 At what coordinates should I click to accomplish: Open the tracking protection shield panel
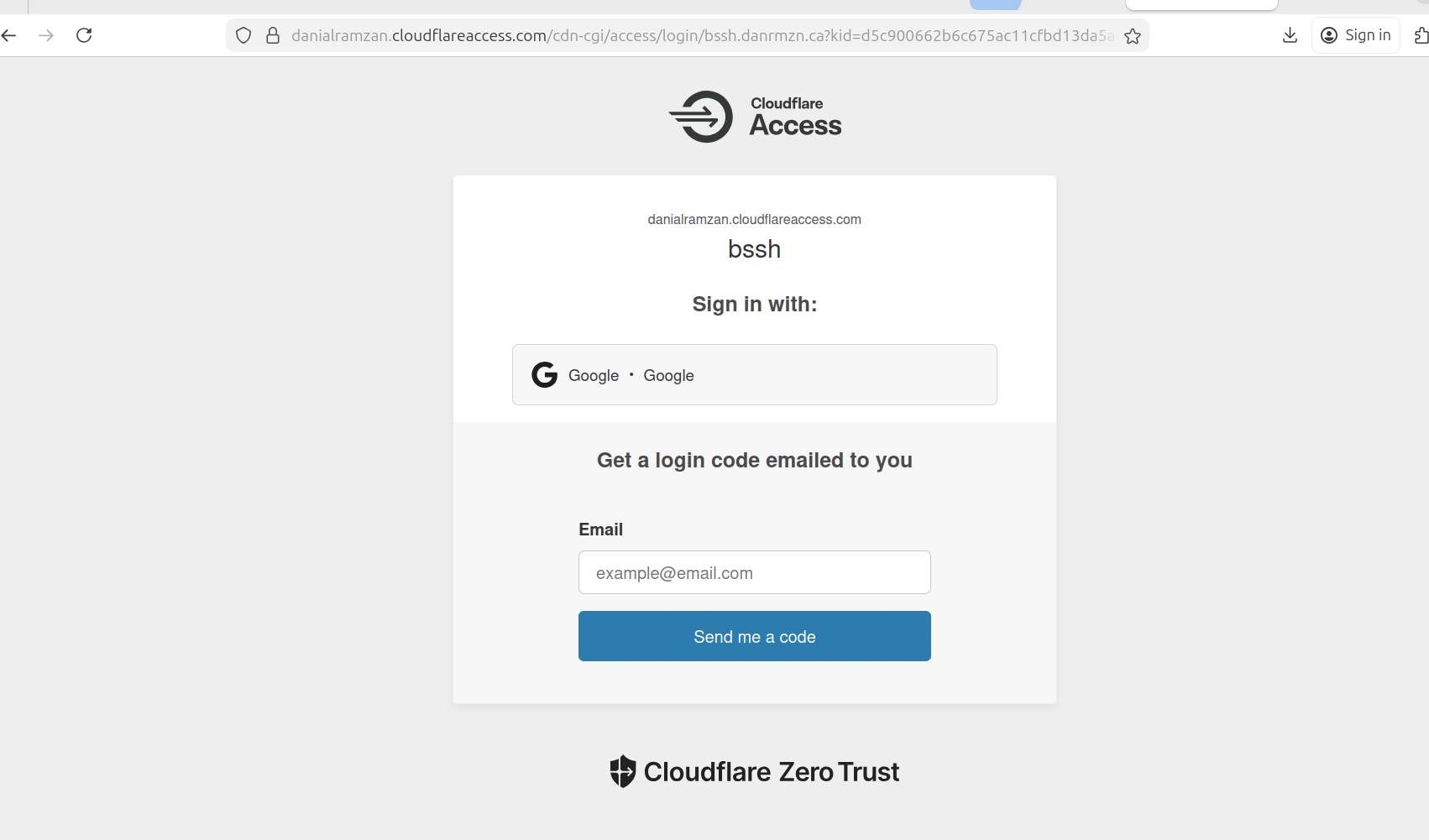(243, 35)
